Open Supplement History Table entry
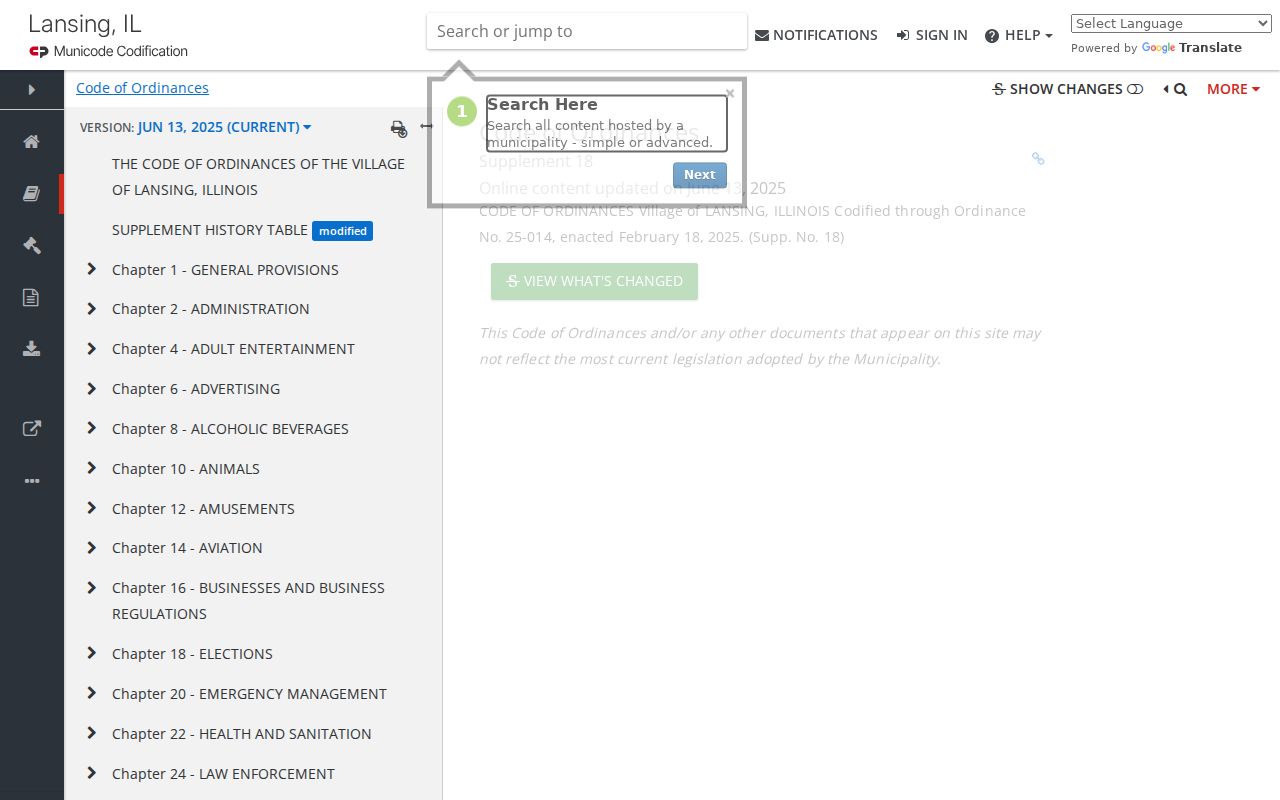 click(210, 230)
